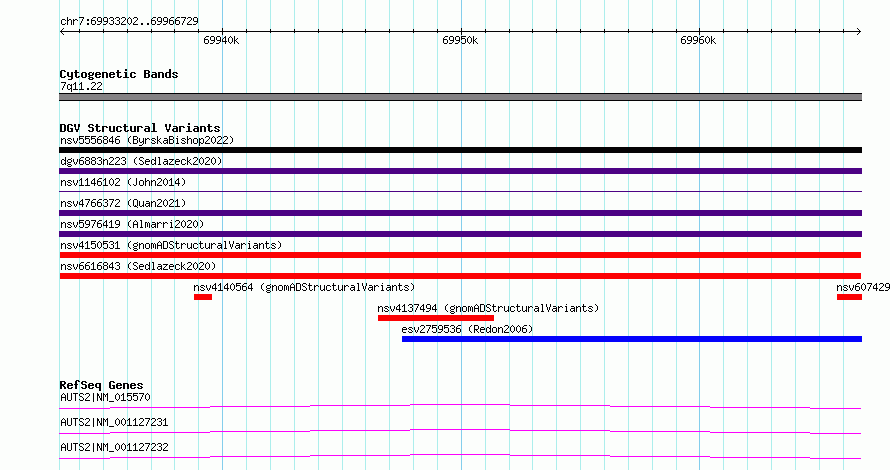Click the gray 7q11.22 cytogenetic band bar

click(x=460, y=97)
